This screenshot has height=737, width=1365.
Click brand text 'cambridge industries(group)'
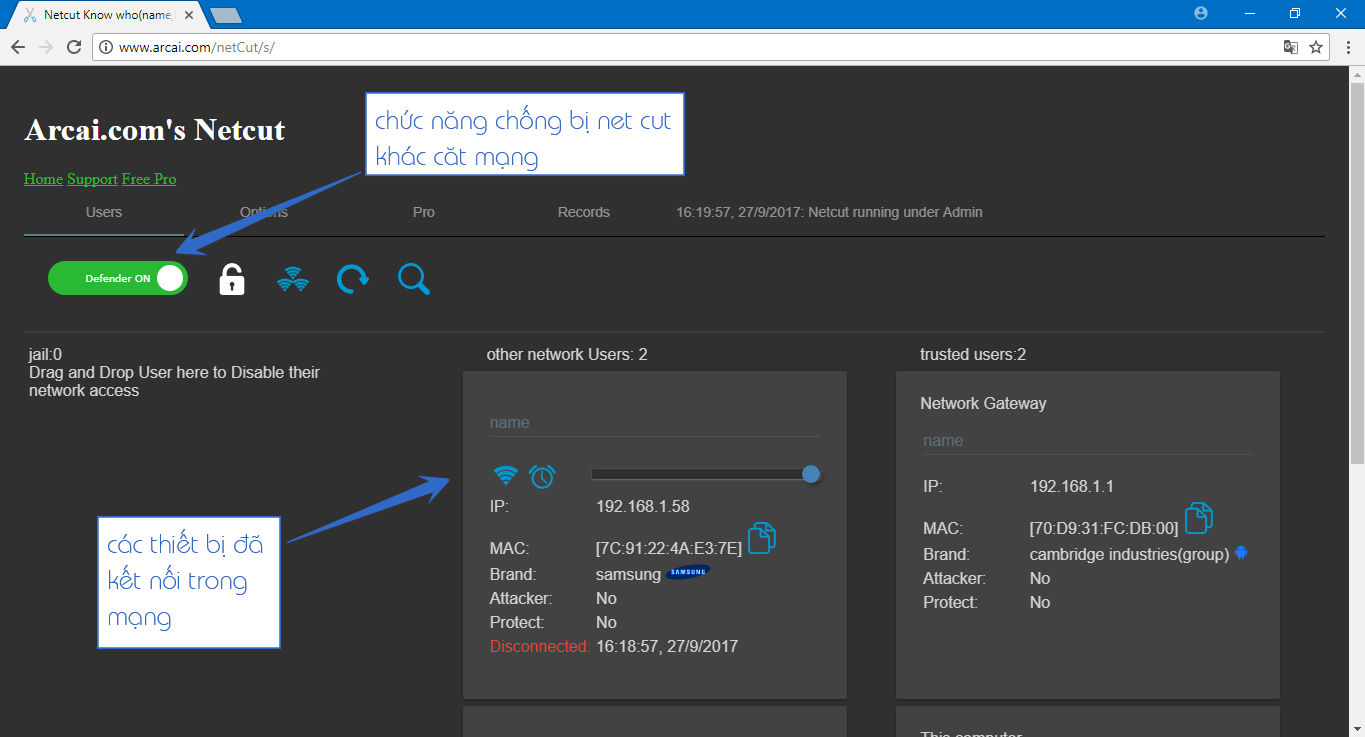coord(1130,554)
